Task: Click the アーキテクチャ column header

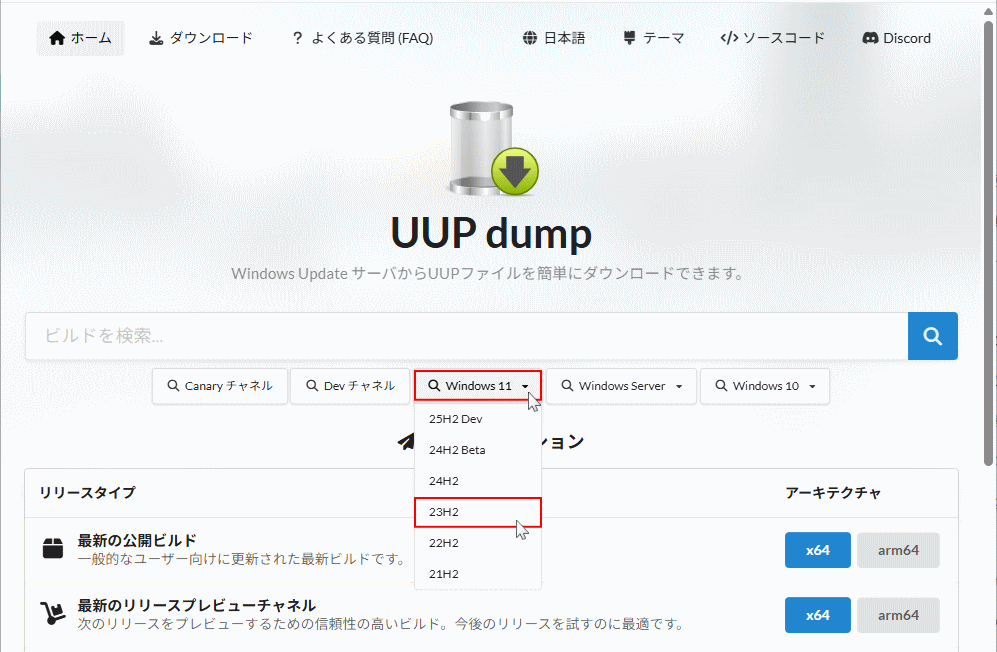Action: tap(833, 493)
